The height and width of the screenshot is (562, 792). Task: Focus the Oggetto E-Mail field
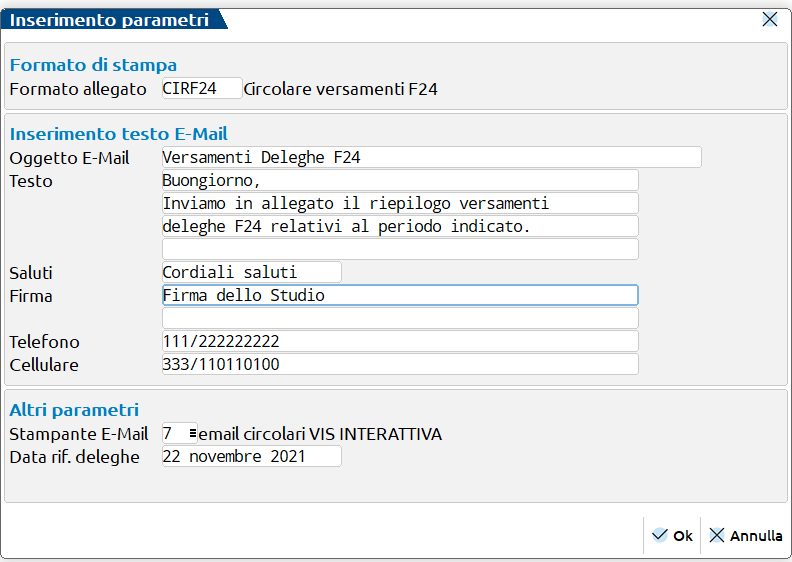pos(430,157)
